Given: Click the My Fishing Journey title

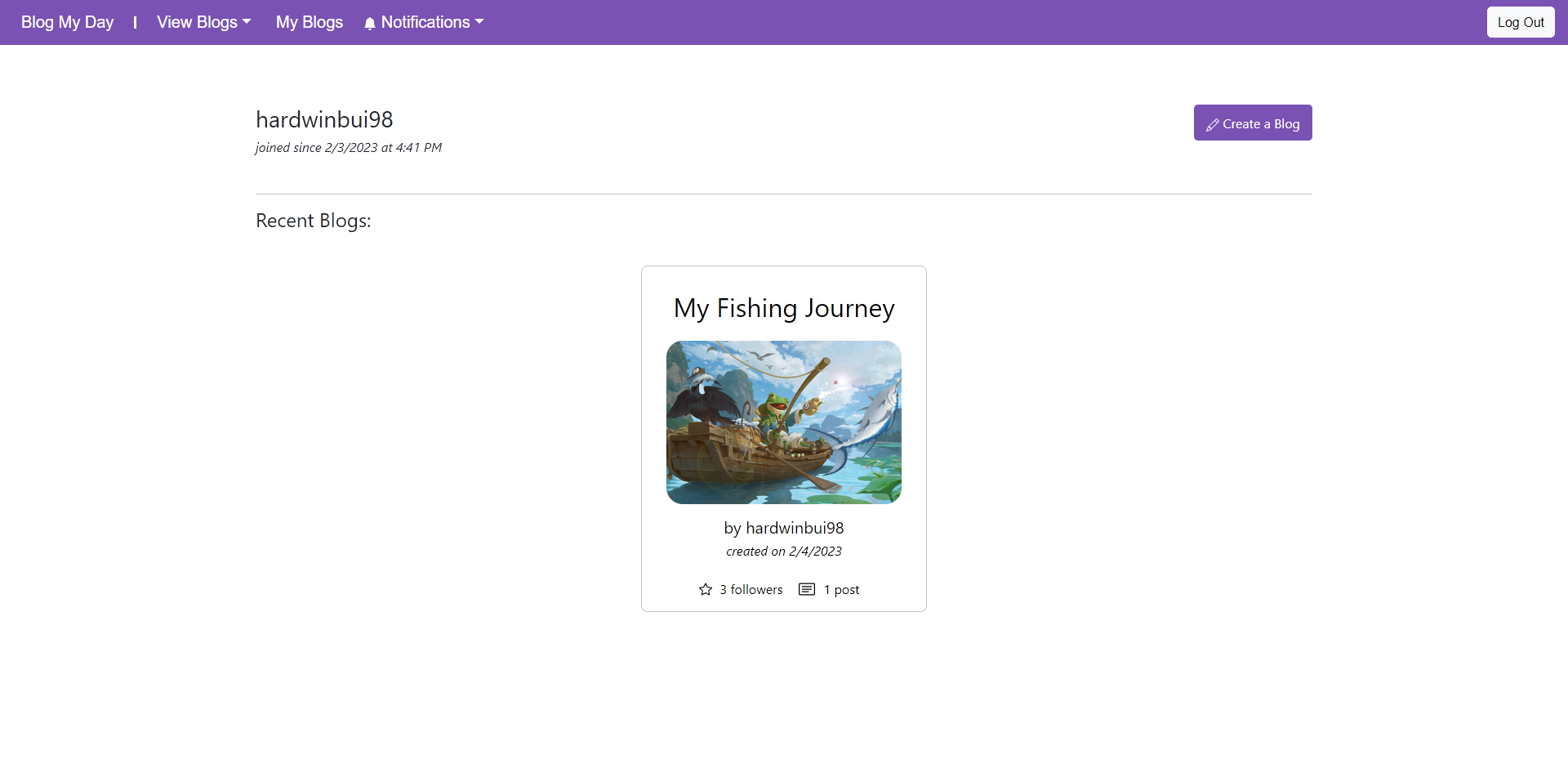Looking at the screenshot, I should 783,308.
